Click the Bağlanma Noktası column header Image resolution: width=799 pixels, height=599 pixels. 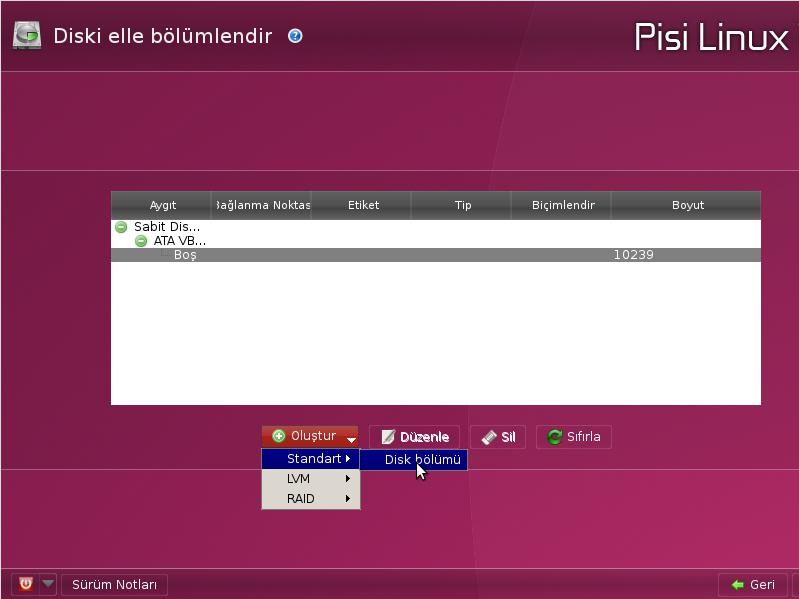point(261,205)
